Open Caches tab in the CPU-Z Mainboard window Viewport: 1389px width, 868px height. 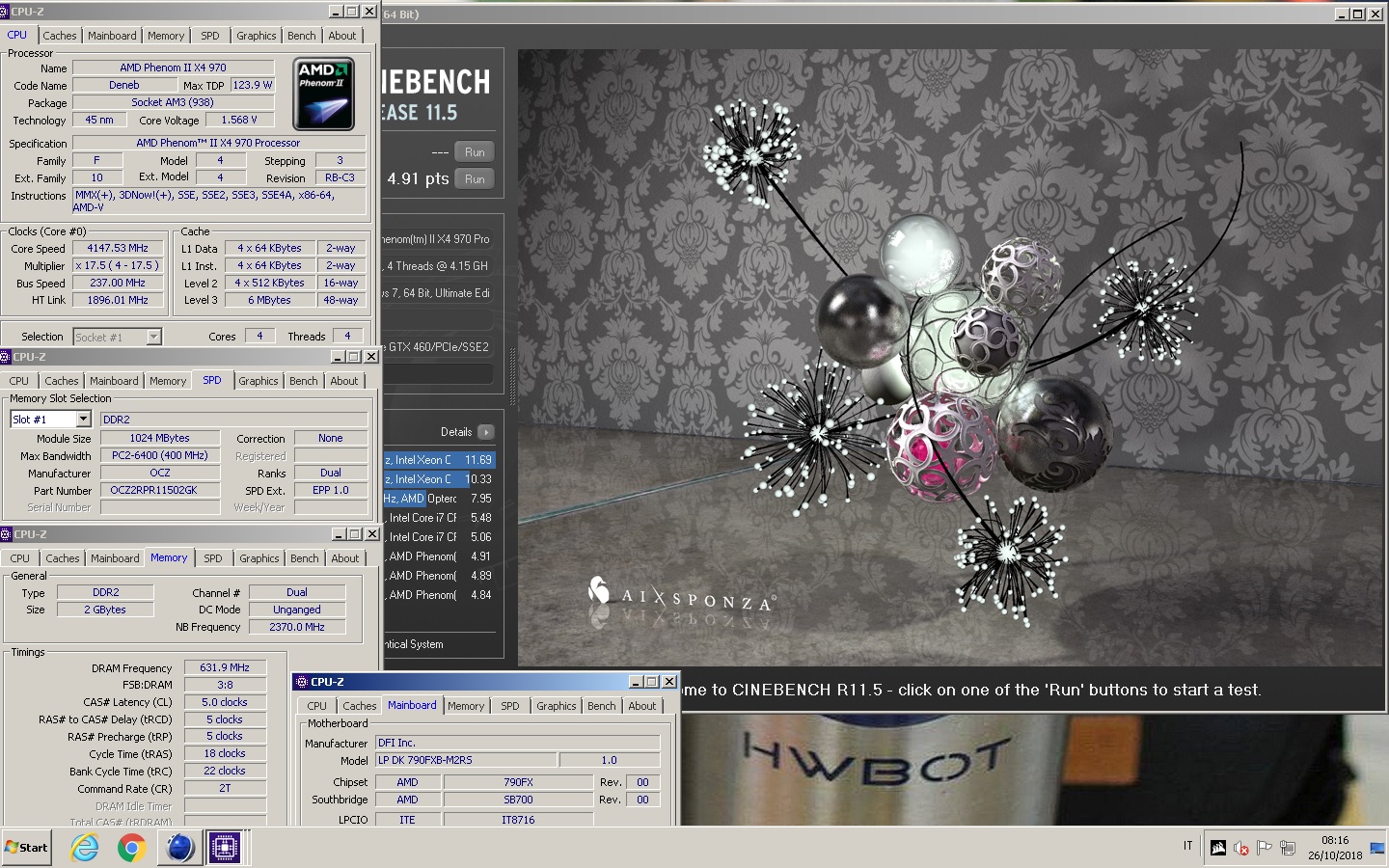[x=360, y=706]
